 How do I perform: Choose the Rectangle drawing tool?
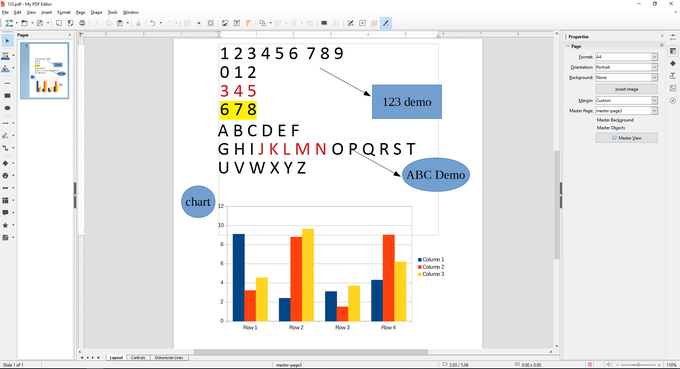7,95
